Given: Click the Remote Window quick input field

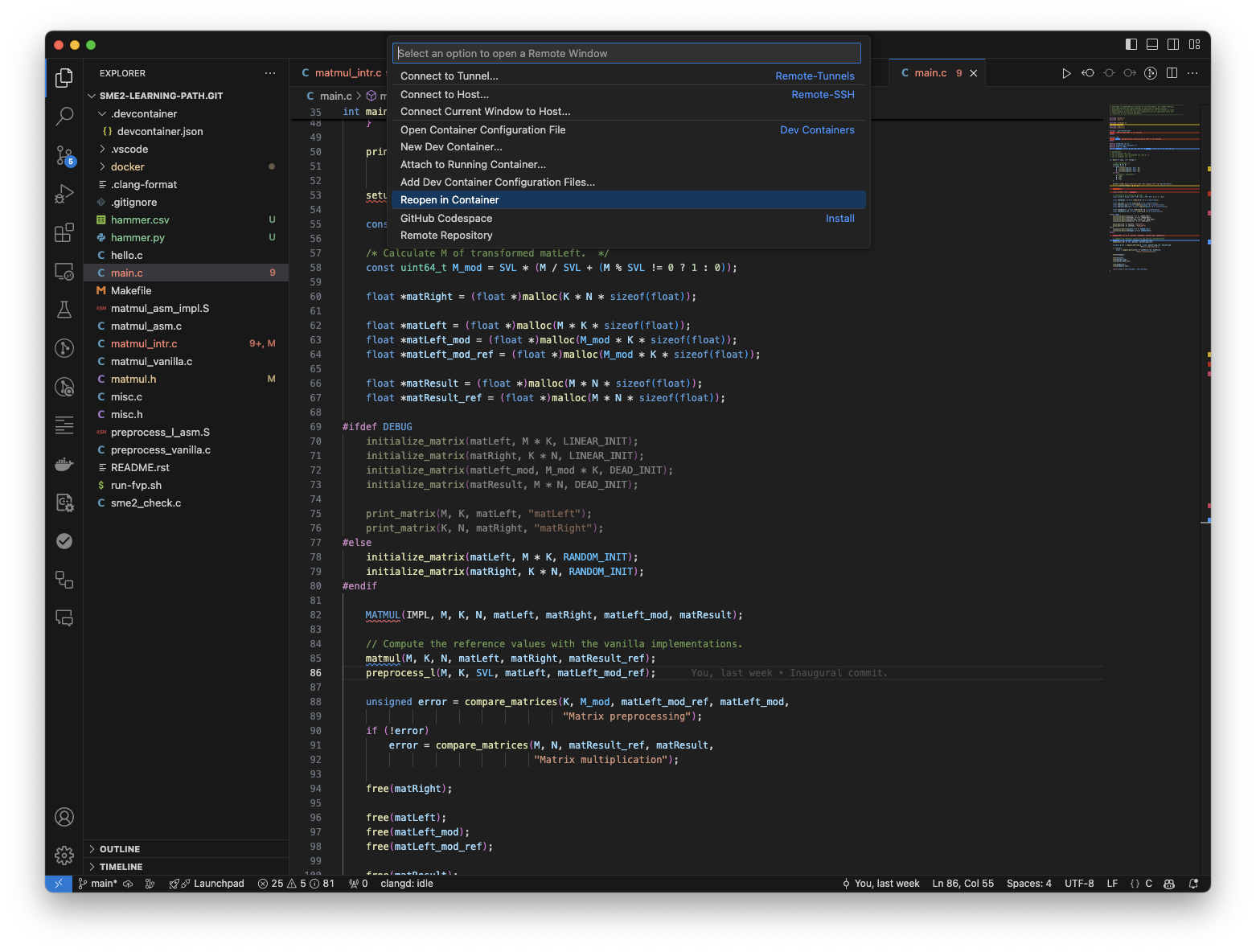Looking at the screenshot, I should 626,53.
